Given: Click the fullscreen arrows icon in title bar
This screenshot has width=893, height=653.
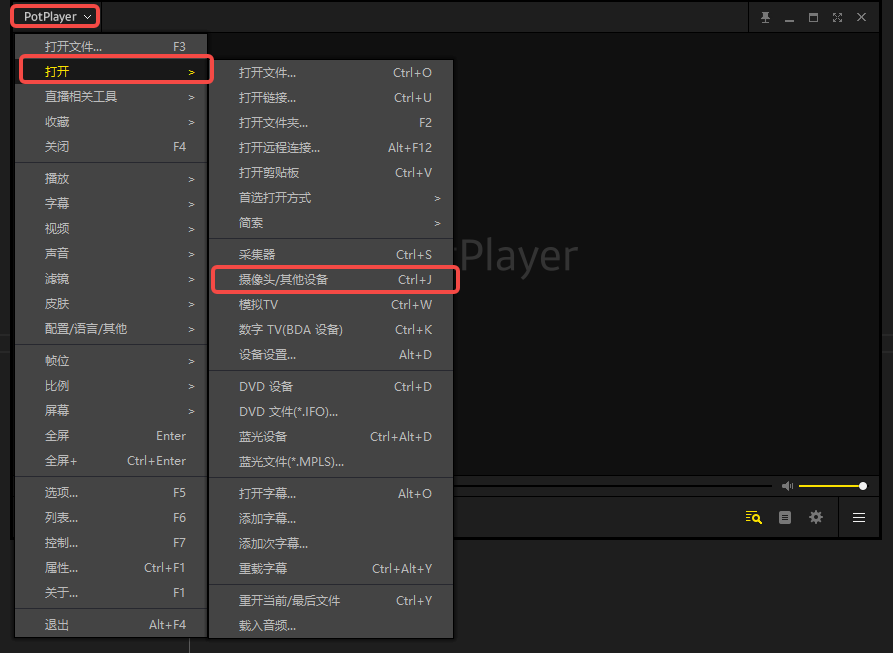Looking at the screenshot, I should pyautogui.click(x=837, y=17).
